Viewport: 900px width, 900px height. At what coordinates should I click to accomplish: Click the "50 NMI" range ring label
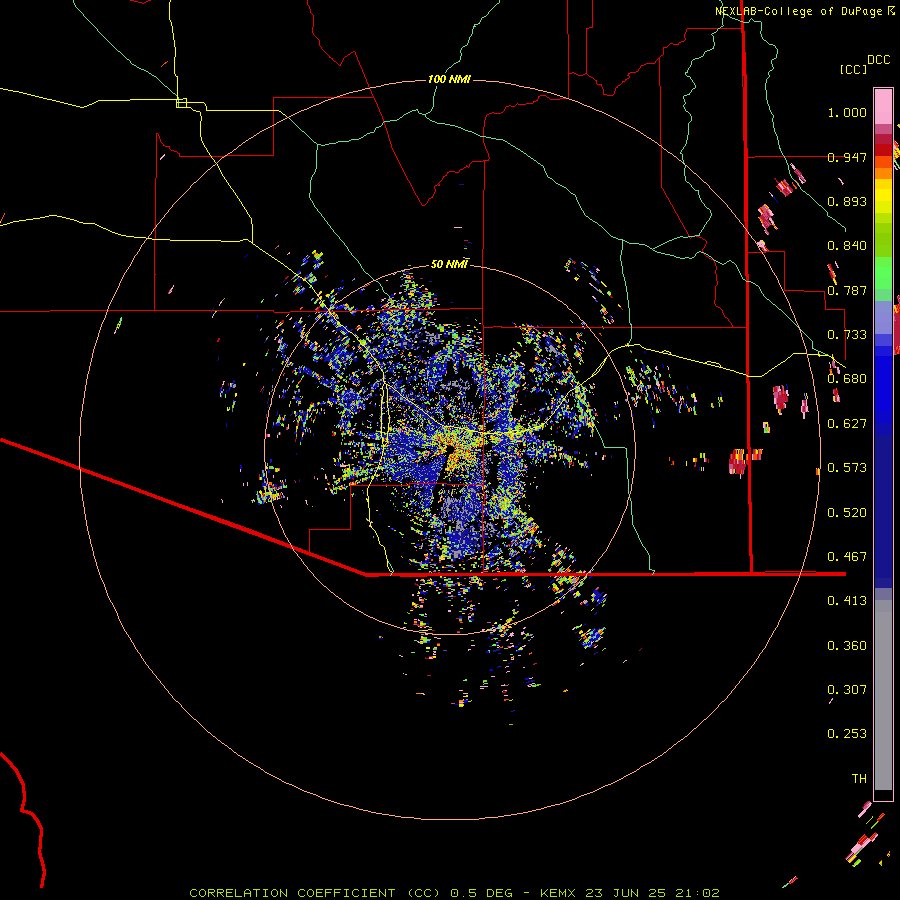(x=449, y=264)
